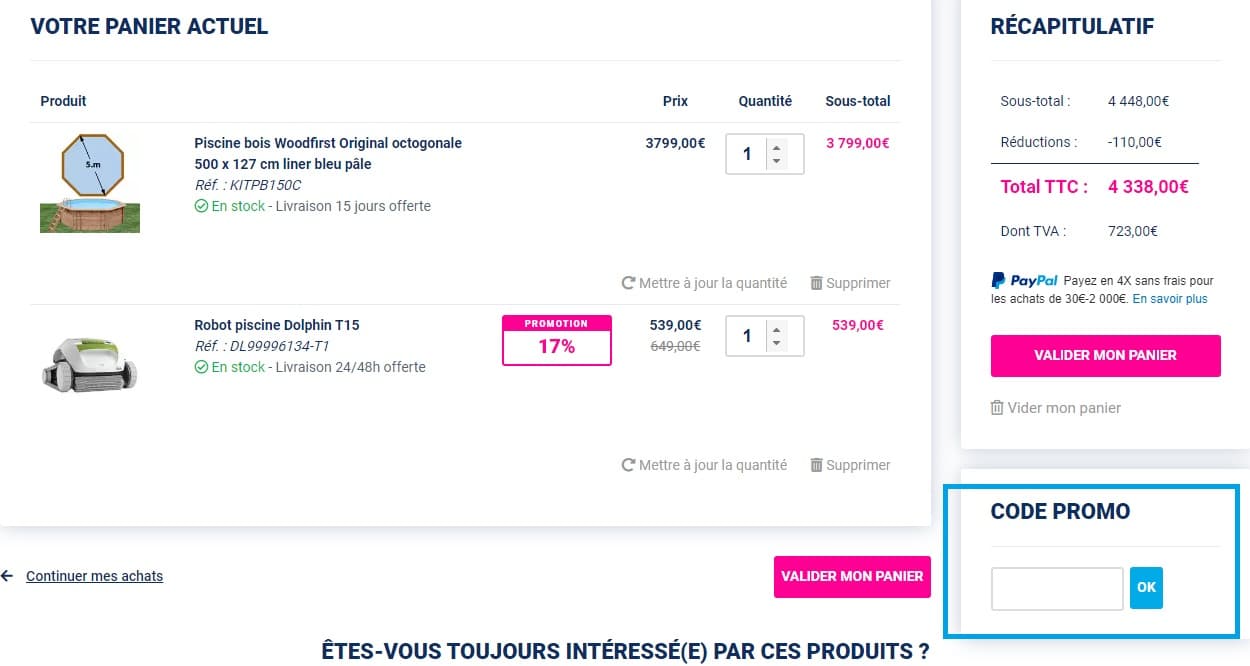Click the update quantity refresh icon for the pool
The height and width of the screenshot is (666, 1250).
628,283
